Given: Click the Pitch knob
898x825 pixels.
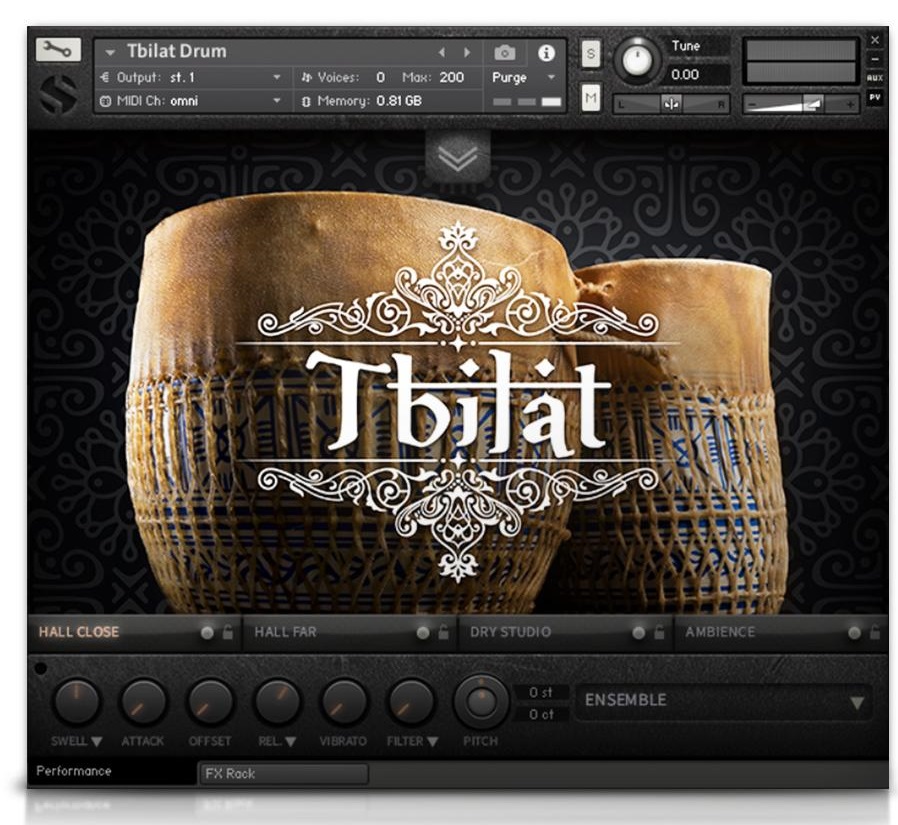Looking at the screenshot, I should (x=481, y=702).
